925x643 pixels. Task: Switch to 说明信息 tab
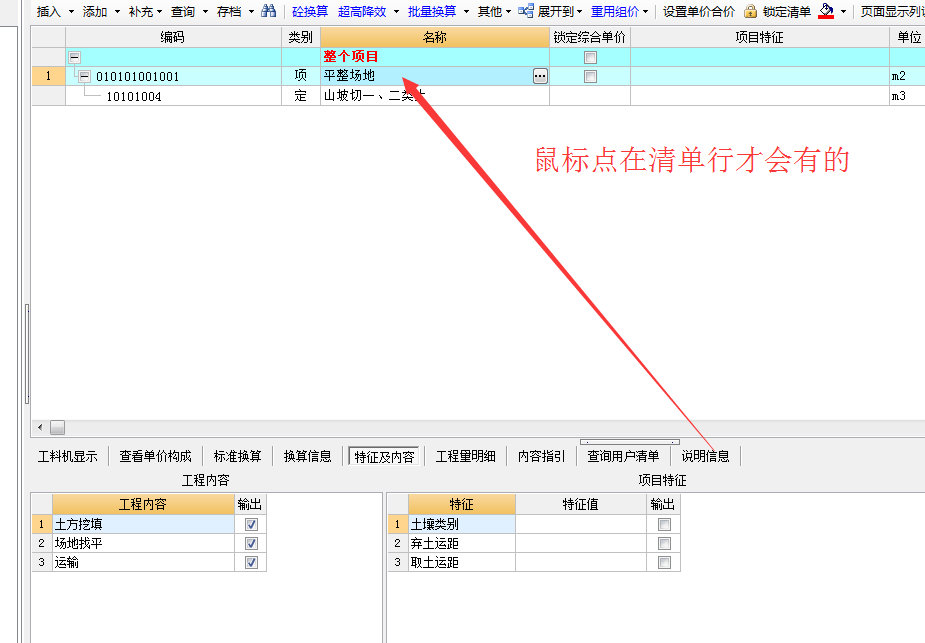point(706,456)
